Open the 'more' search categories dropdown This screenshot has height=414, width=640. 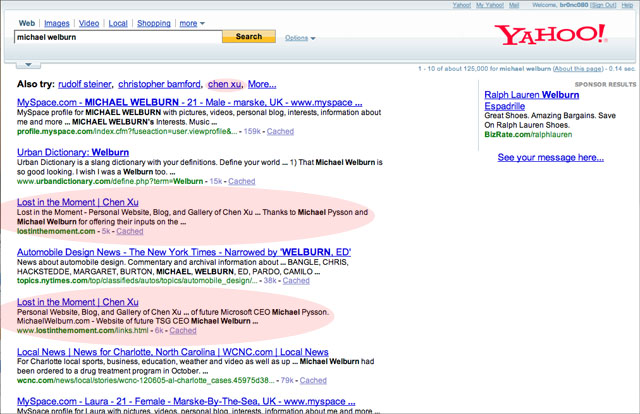point(192,23)
